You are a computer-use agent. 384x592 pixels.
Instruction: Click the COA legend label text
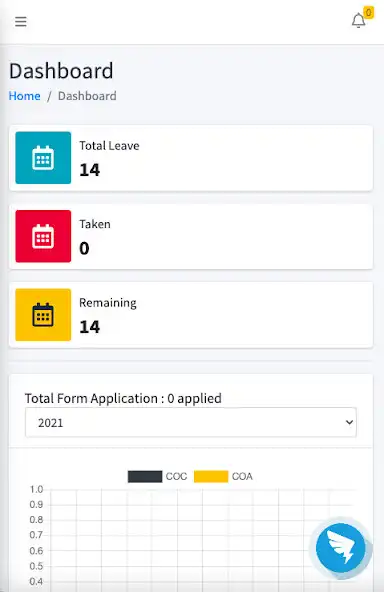click(242, 476)
